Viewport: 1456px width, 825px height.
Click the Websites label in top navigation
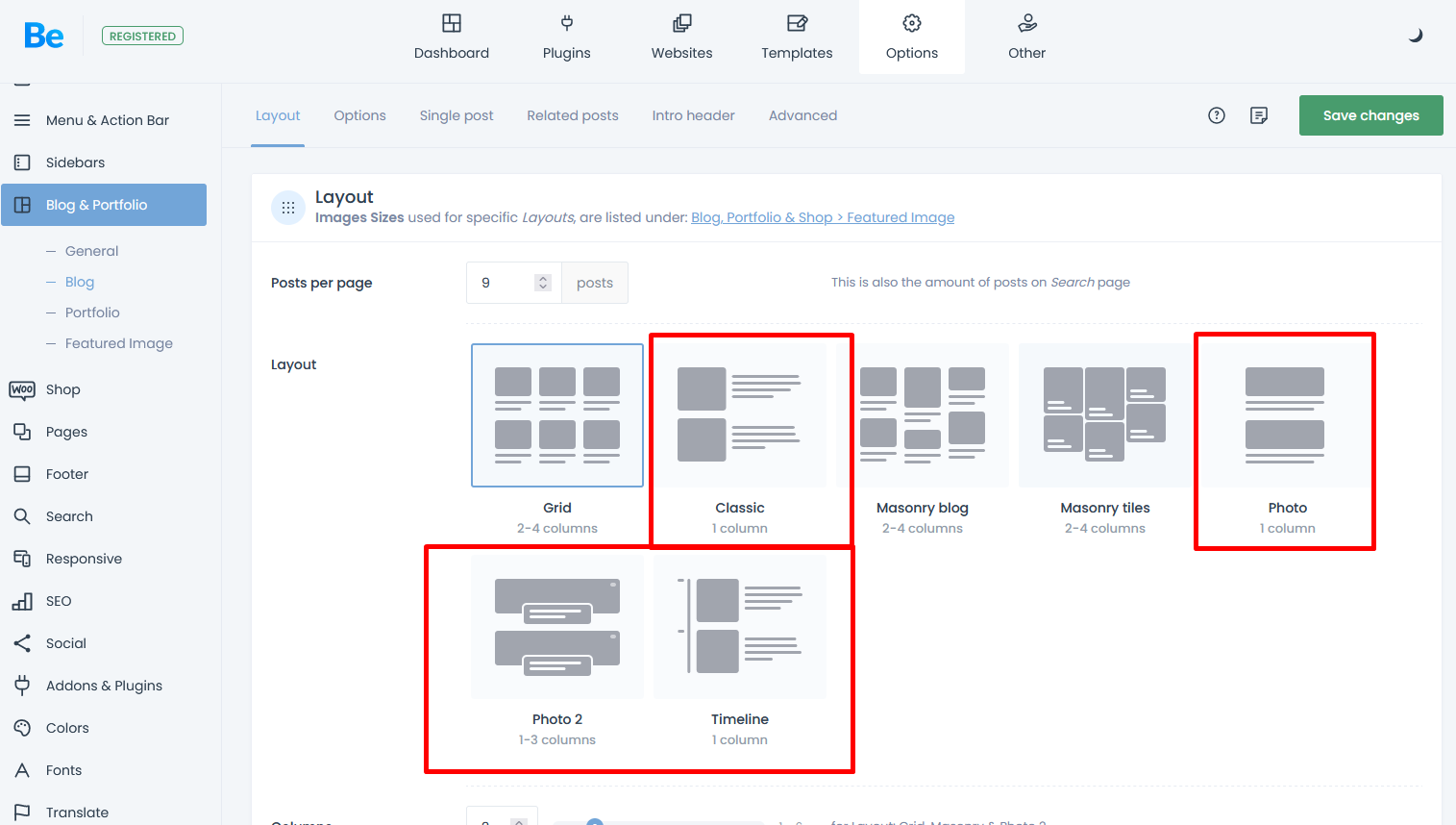pos(682,53)
